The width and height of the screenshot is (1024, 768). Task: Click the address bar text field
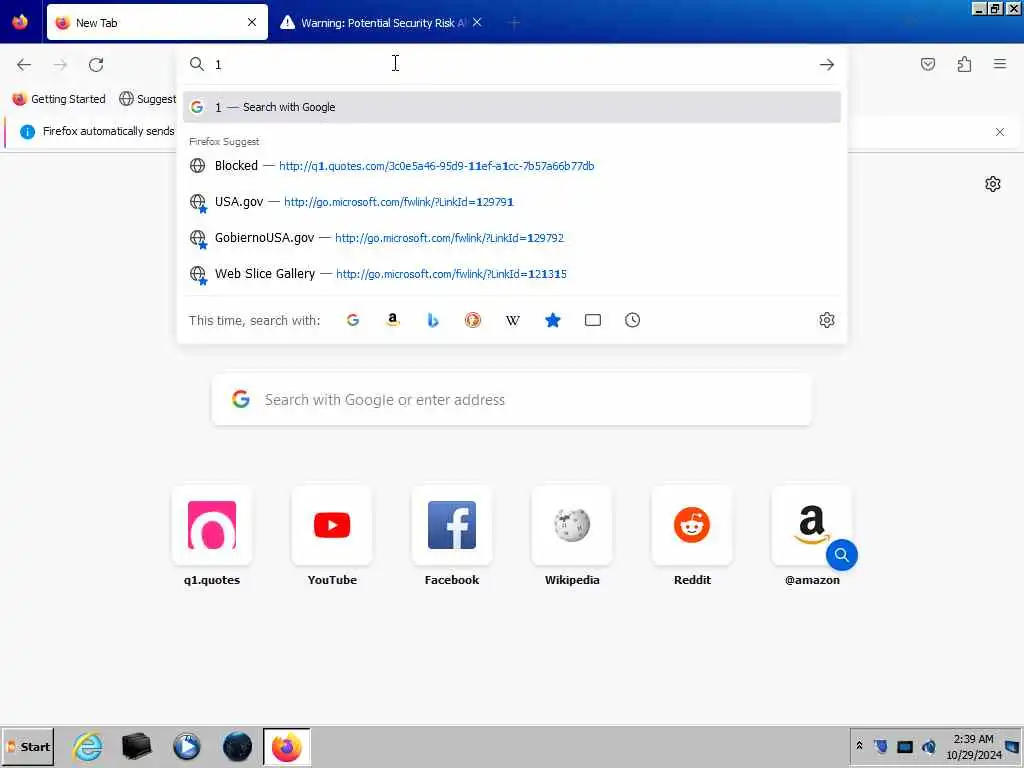512,64
